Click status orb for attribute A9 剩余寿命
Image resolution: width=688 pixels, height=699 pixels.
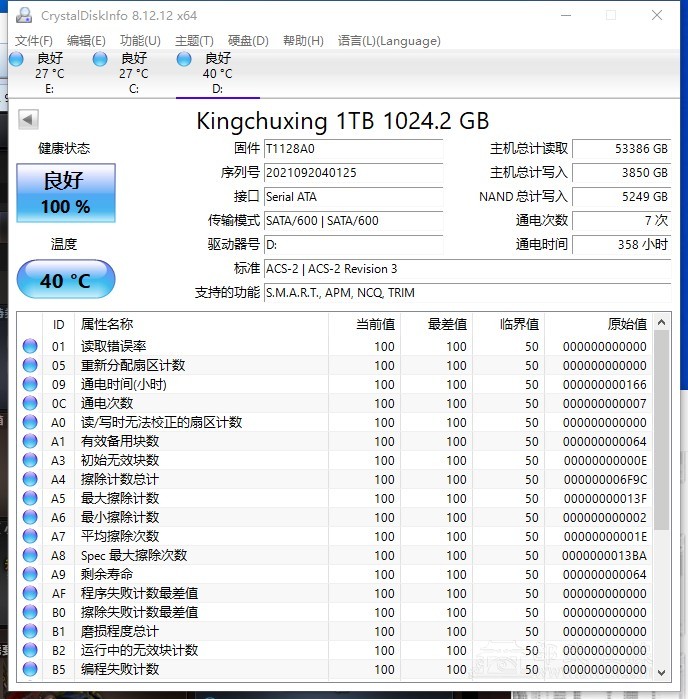point(30,575)
